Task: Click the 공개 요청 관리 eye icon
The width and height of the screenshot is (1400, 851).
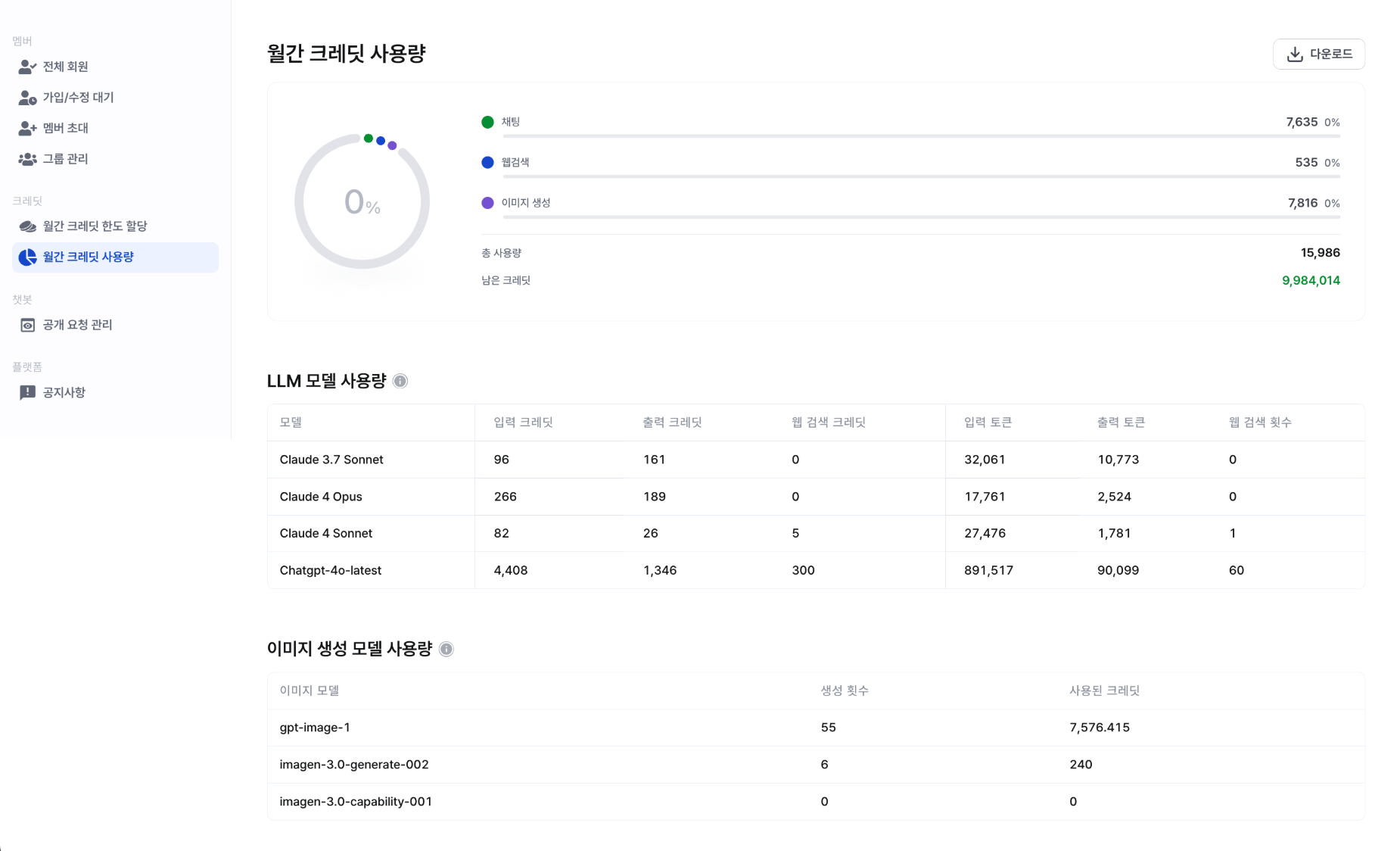Action: click(x=27, y=325)
